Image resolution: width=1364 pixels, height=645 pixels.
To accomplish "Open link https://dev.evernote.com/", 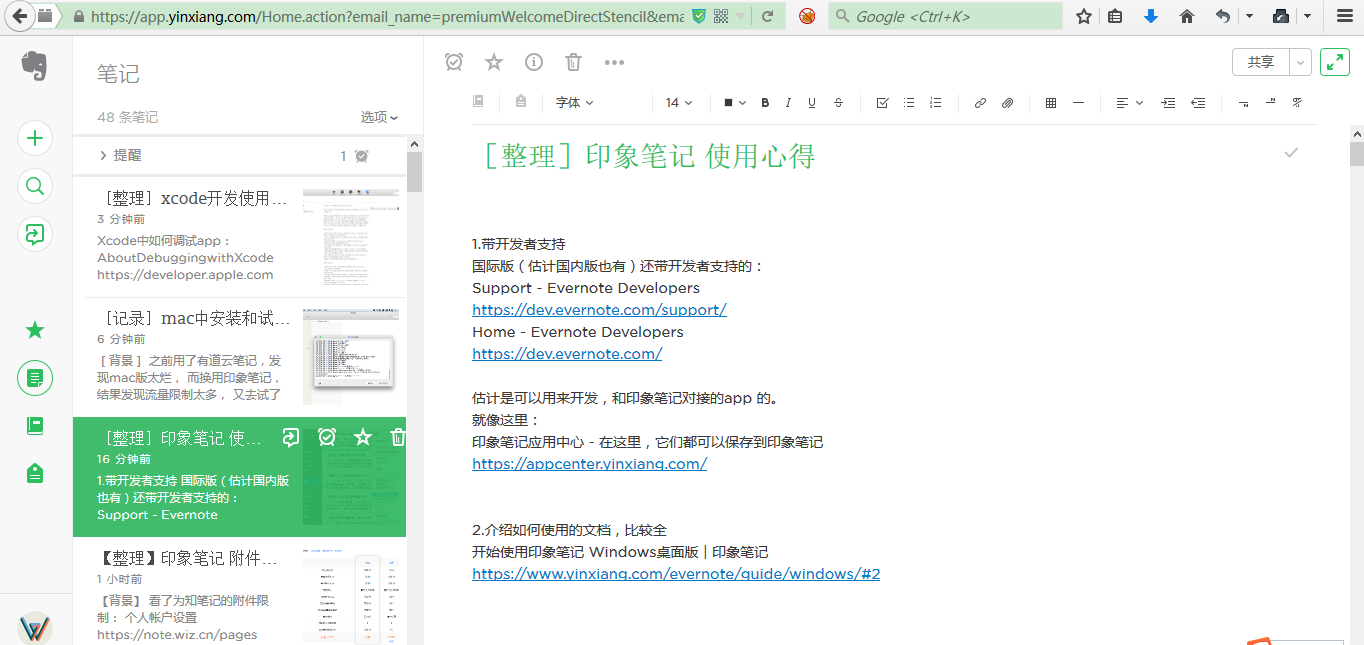I will click(x=567, y=354).
